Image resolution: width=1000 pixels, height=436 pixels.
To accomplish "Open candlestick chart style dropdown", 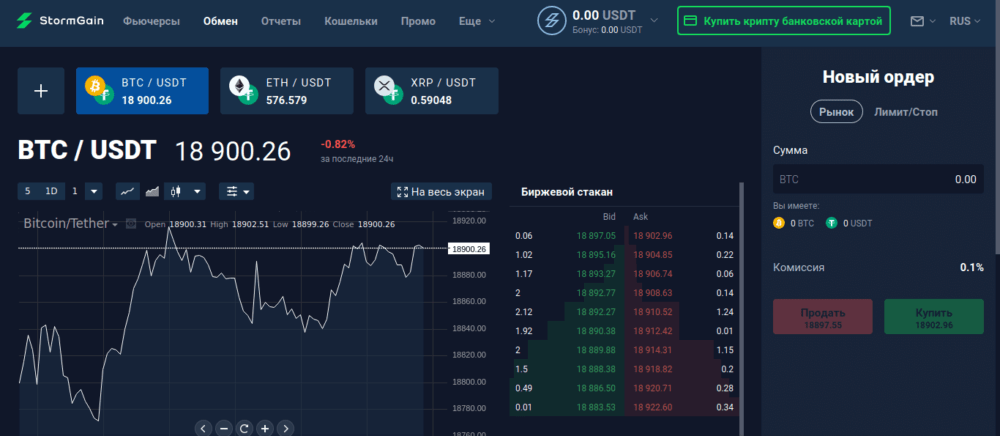I will (x=186, y=191).
